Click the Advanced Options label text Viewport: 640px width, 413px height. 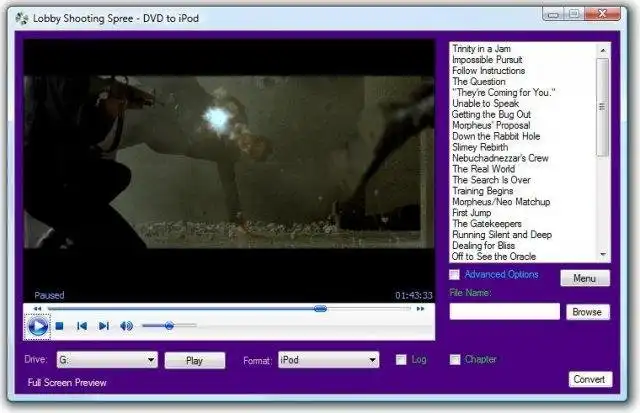502,275
